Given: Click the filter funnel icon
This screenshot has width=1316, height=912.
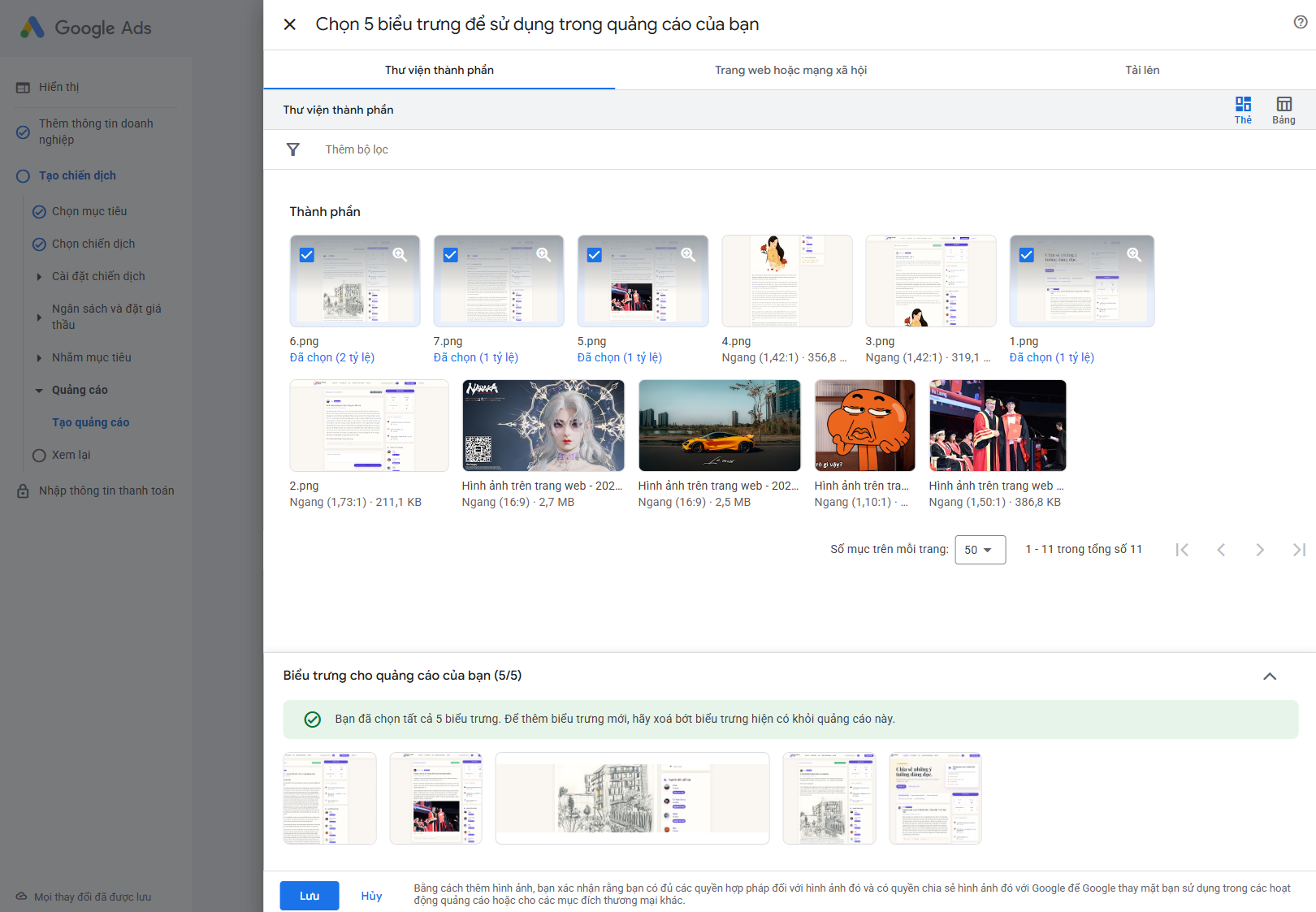Looking at the screenshot, I should click(293, 149).
